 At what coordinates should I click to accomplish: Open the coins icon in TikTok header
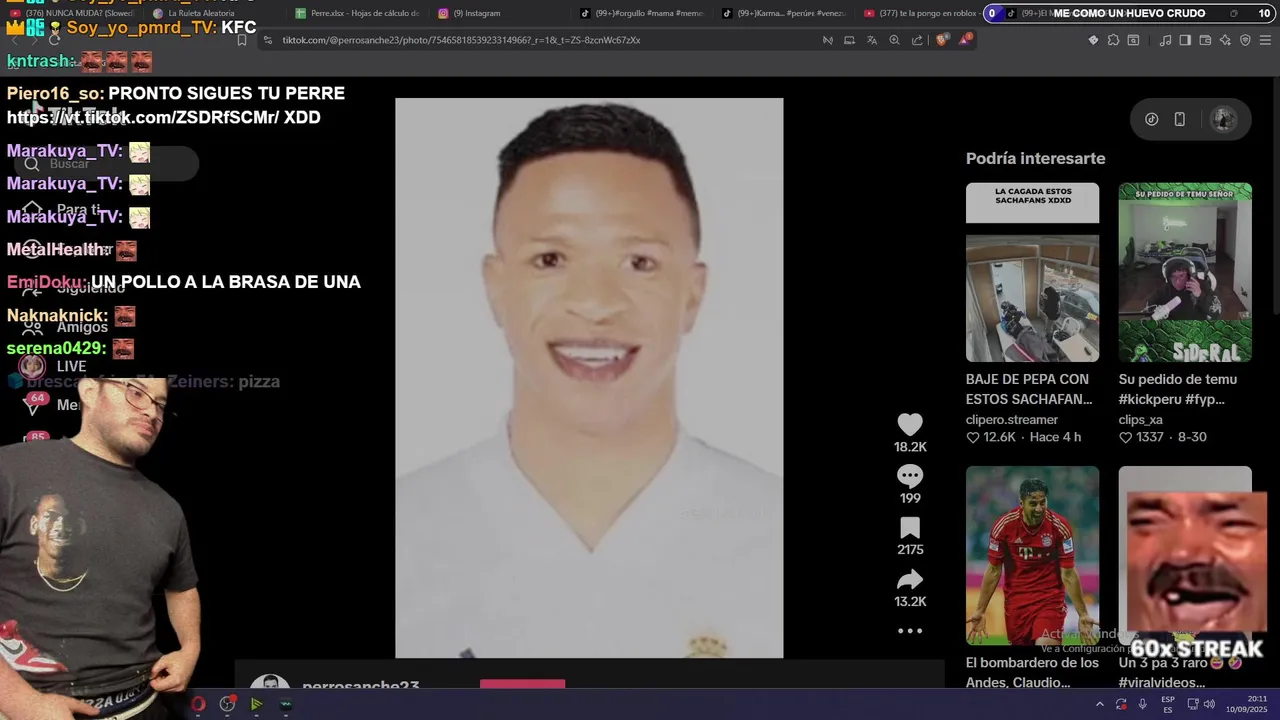coord(1152,119)
